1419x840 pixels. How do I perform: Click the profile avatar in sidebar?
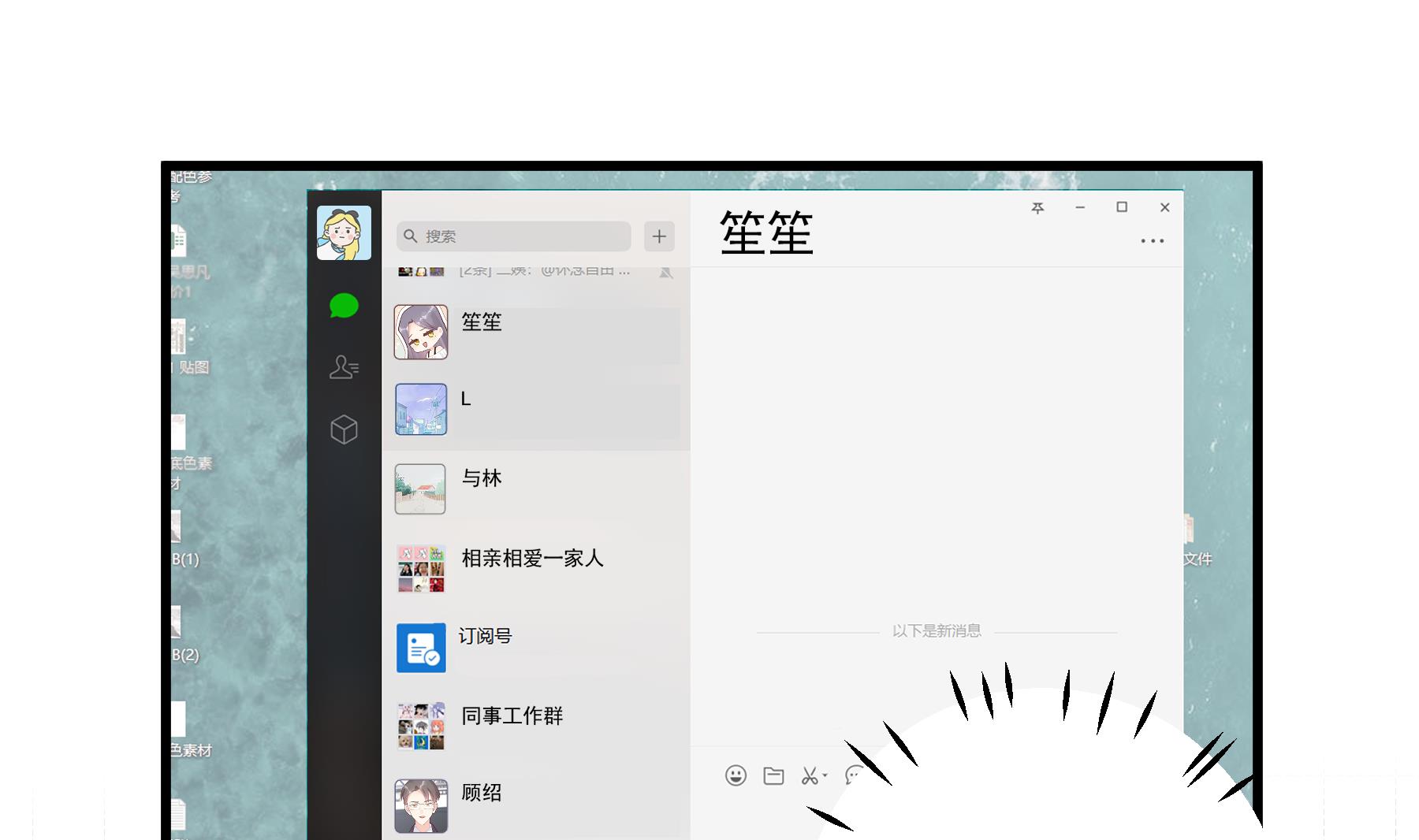click(x=344, y=233)
